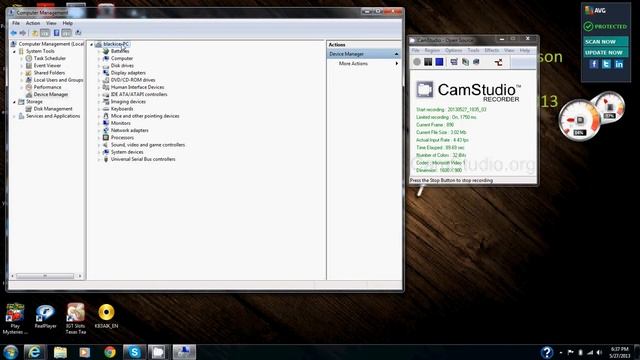640x360 pixels.
Task: Expand the Processors category
Action: [x=99, y=138]
